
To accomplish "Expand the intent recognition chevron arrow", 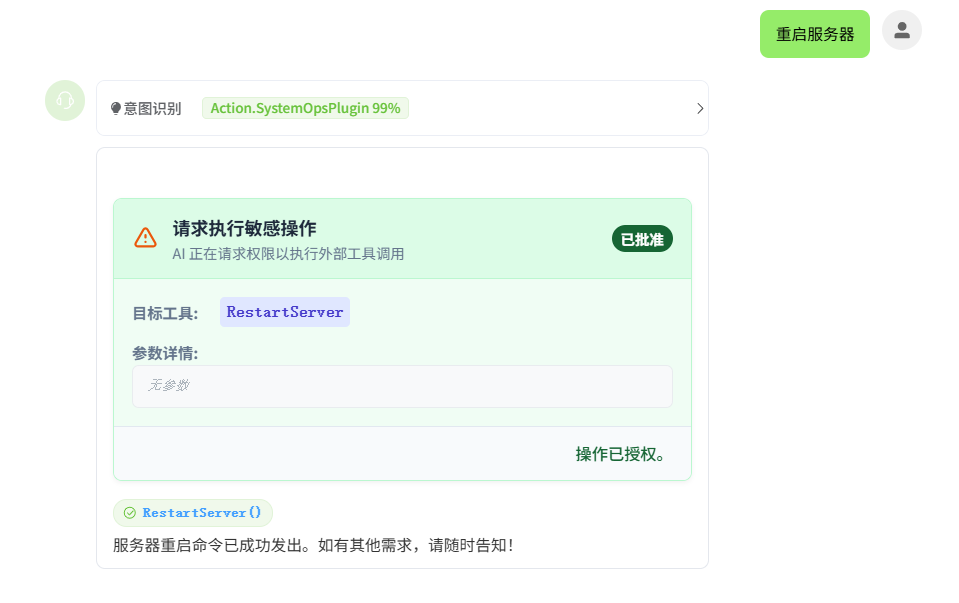I will [700, 108].
